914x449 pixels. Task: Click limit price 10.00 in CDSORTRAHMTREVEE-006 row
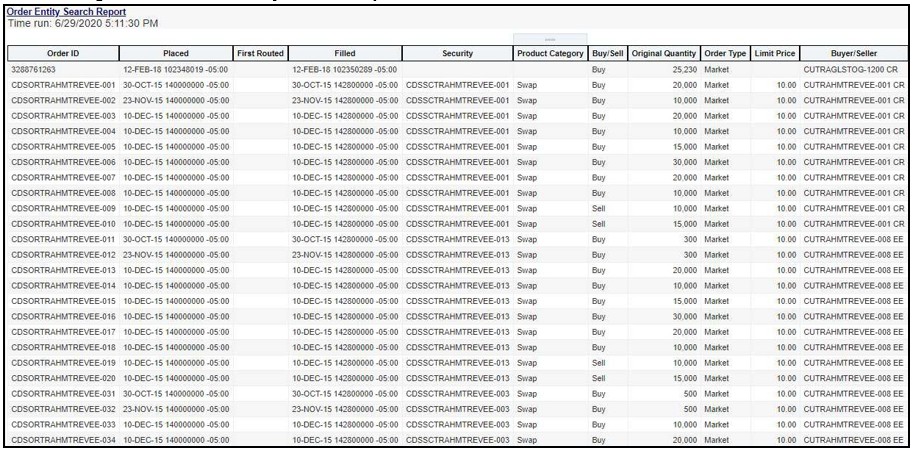click(x=786, y=162)
